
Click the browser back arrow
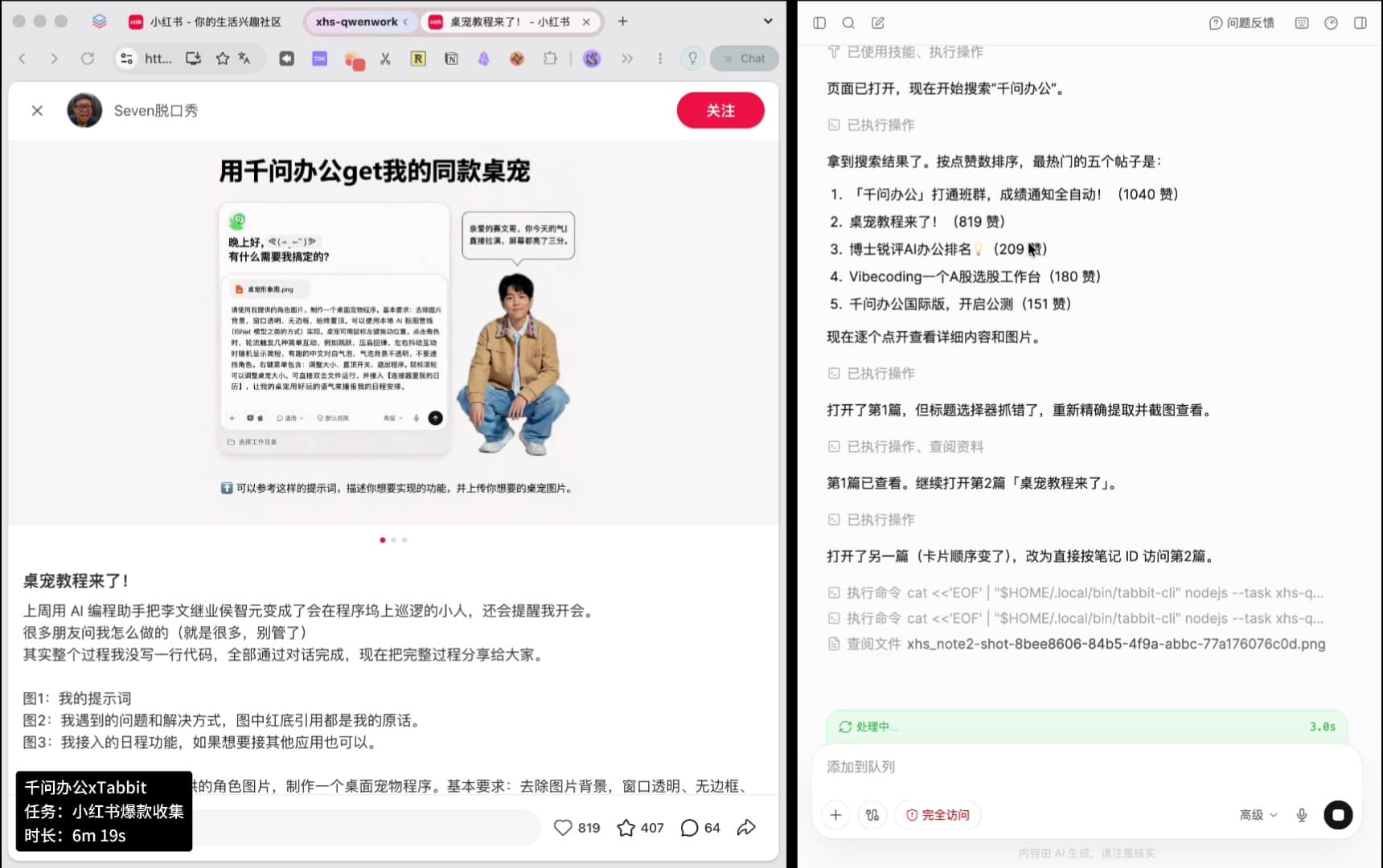click(23, 59)
